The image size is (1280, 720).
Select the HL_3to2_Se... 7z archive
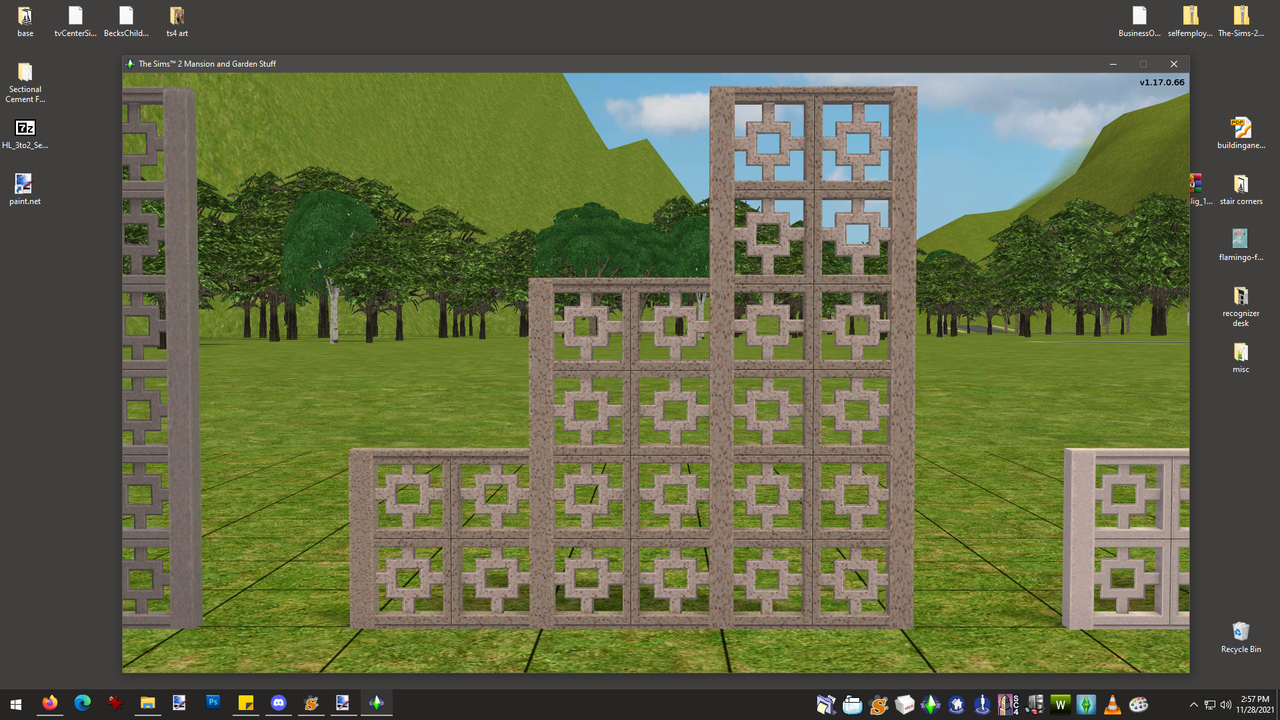(x=25, y=134)
